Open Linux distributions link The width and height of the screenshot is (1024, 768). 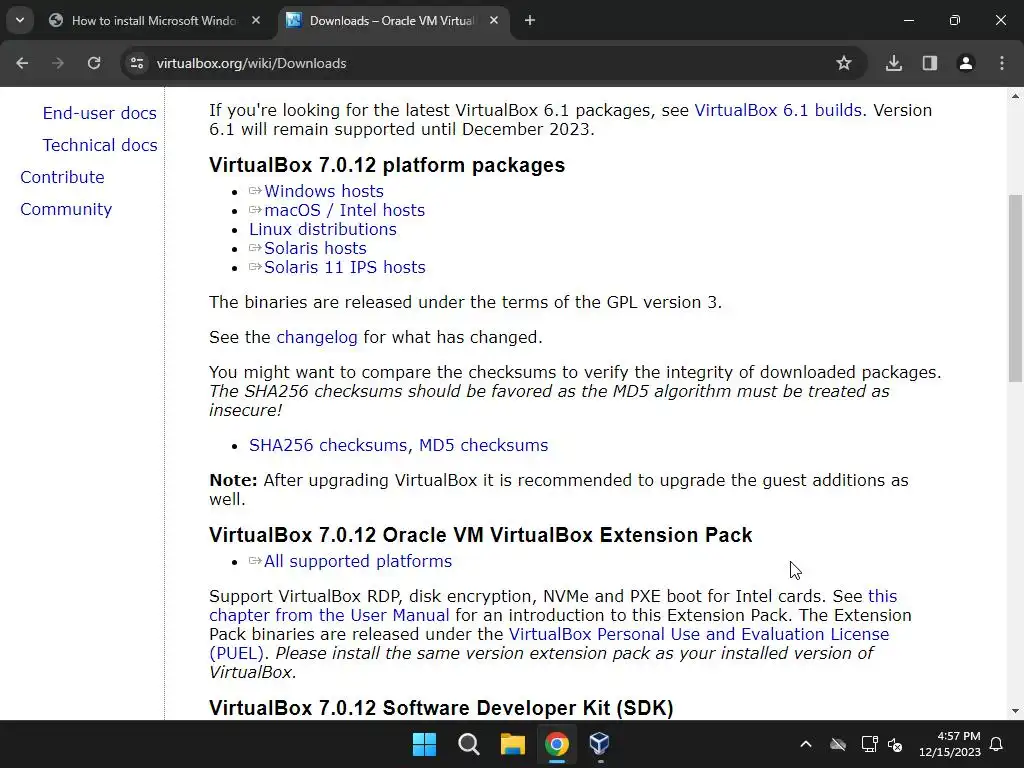pyautogui.click(x=323, y=229)
